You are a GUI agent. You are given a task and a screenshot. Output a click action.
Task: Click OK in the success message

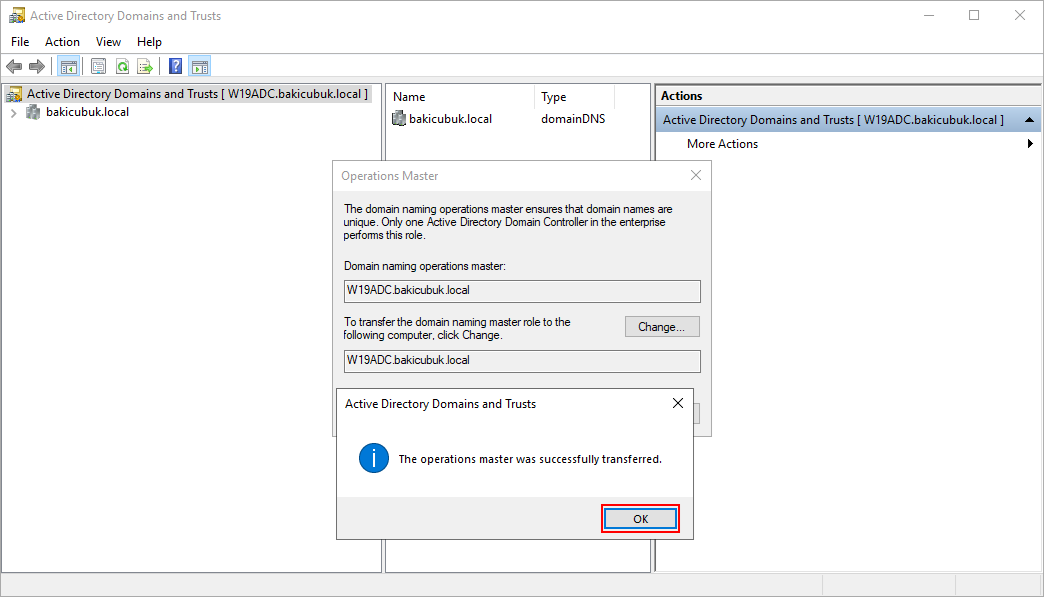tap(641, 518)
